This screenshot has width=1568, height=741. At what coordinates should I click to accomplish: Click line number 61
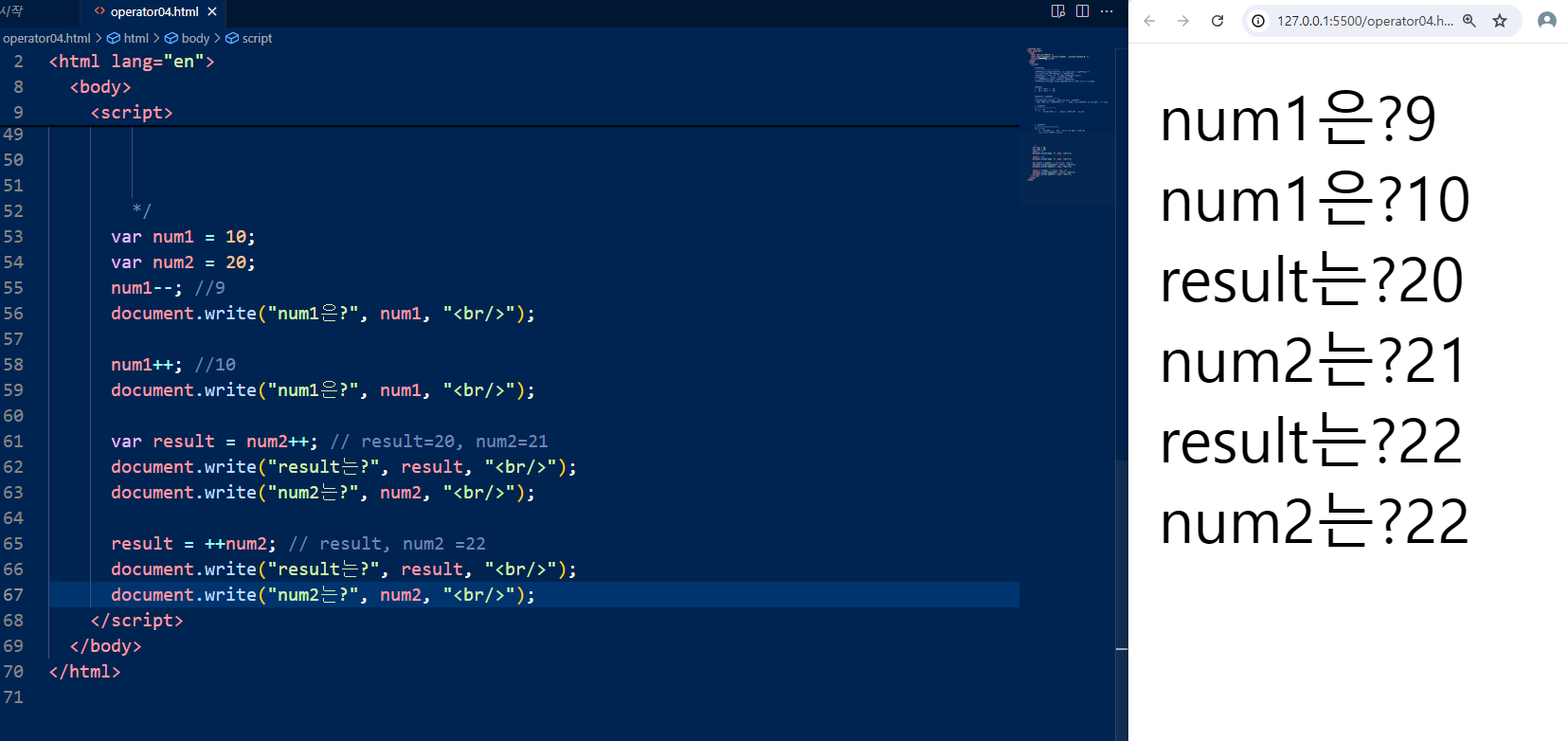pyautogui.click(x=13, y=442)
